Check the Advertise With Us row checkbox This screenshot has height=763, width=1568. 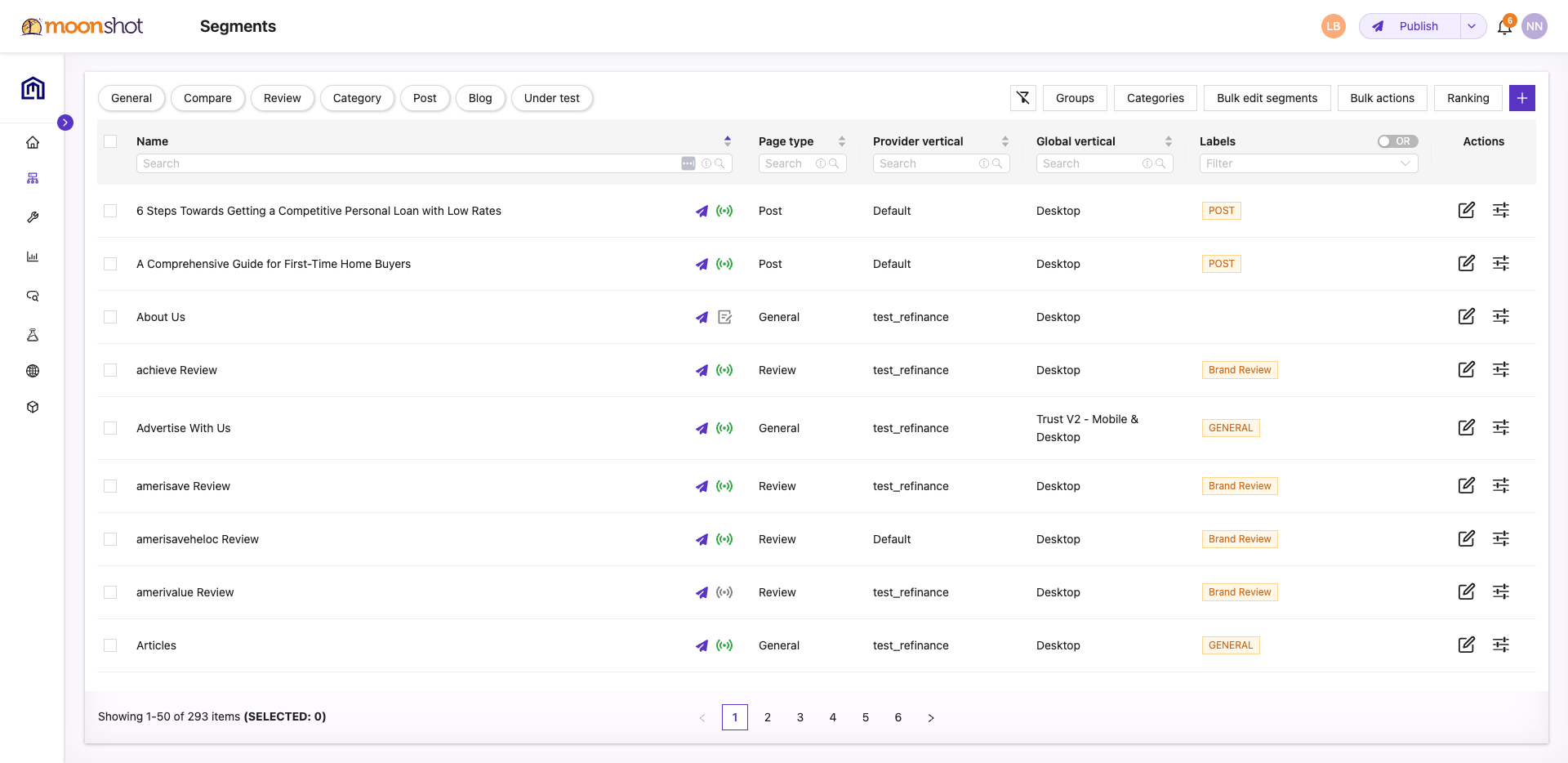pos(110,428)
